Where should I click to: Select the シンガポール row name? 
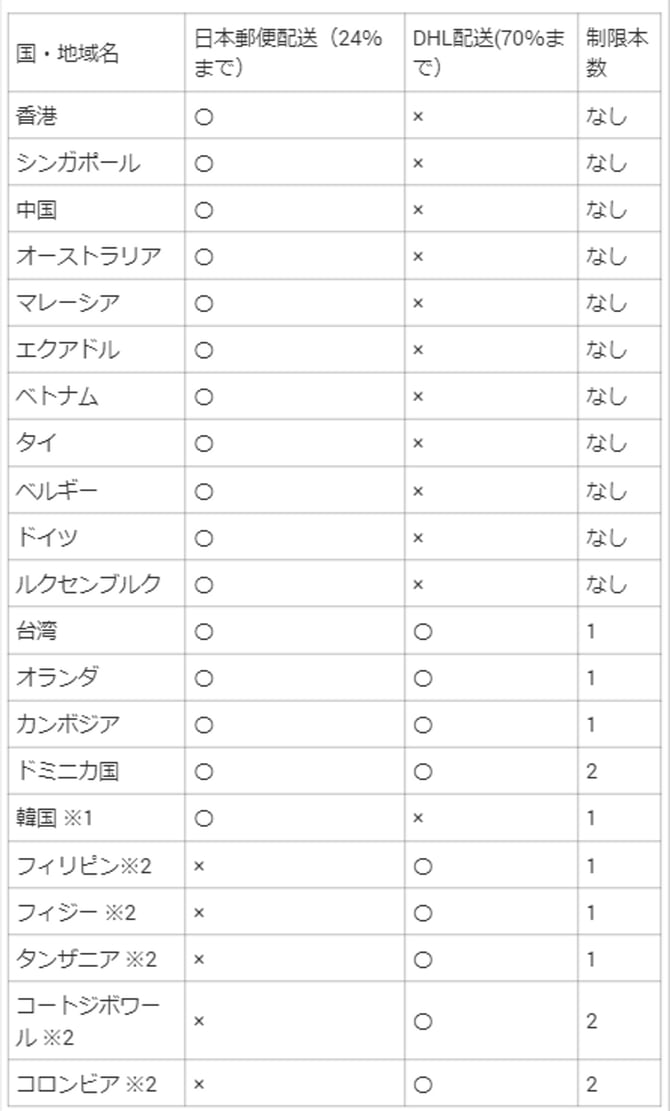[x=78, y=164]
